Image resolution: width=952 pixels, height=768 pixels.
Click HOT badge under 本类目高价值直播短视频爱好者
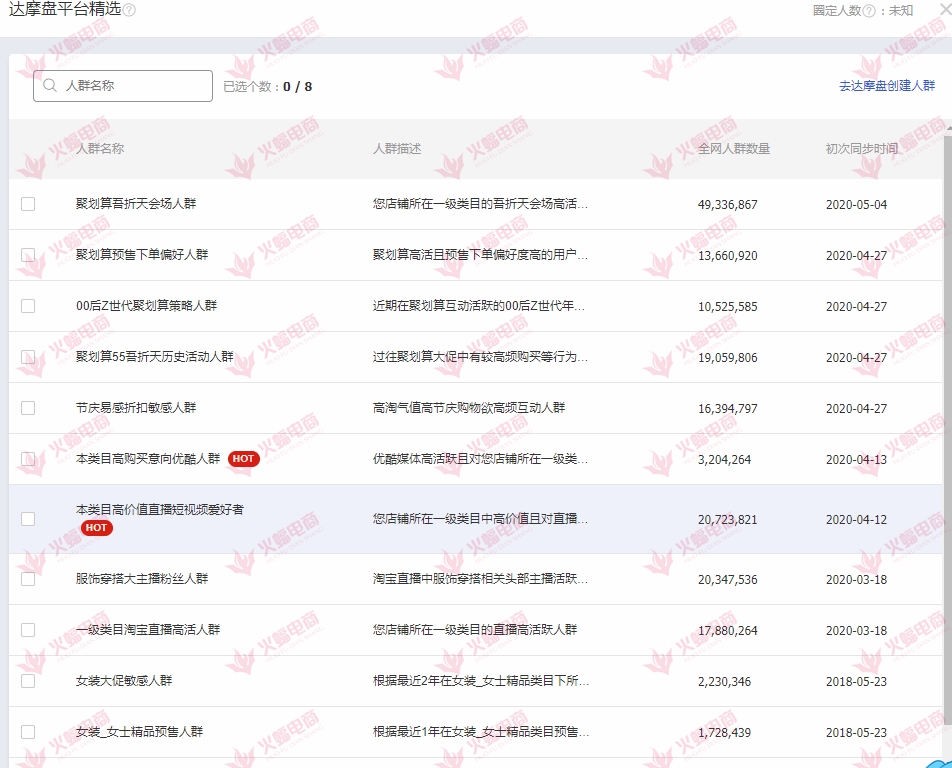click(97, 527)
